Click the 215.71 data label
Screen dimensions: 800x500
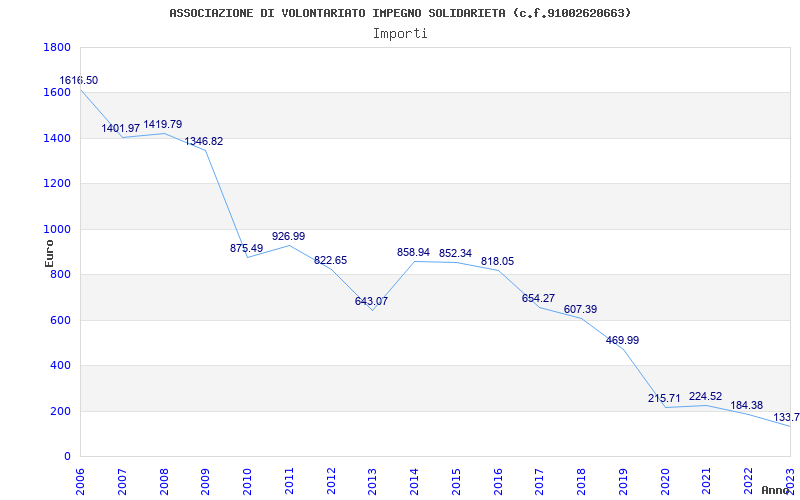(664, 398)
